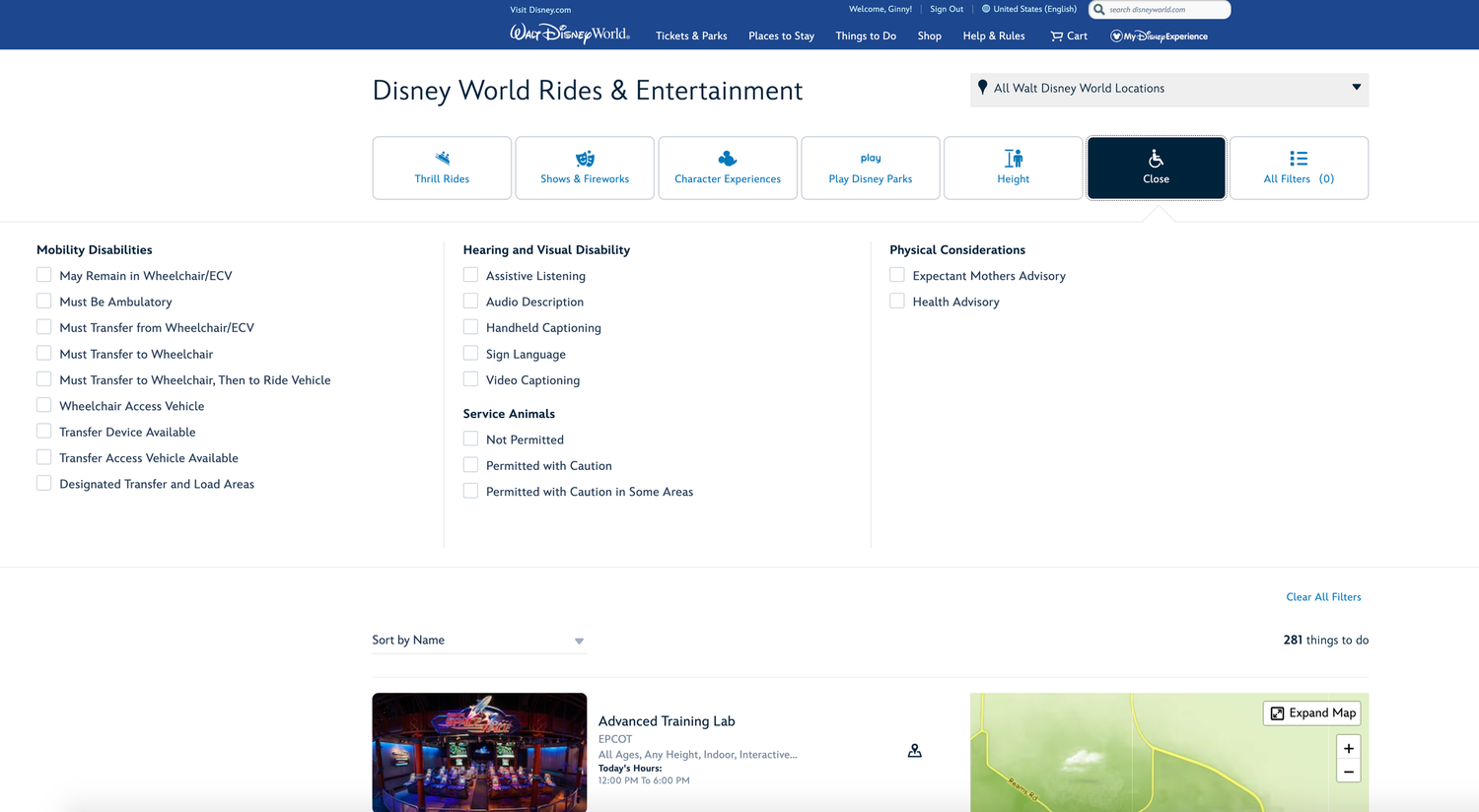Image resolution: width=1479 pixels, height=812 pixels.
Task: Open the Shop menu
Action: pos(930,36)
